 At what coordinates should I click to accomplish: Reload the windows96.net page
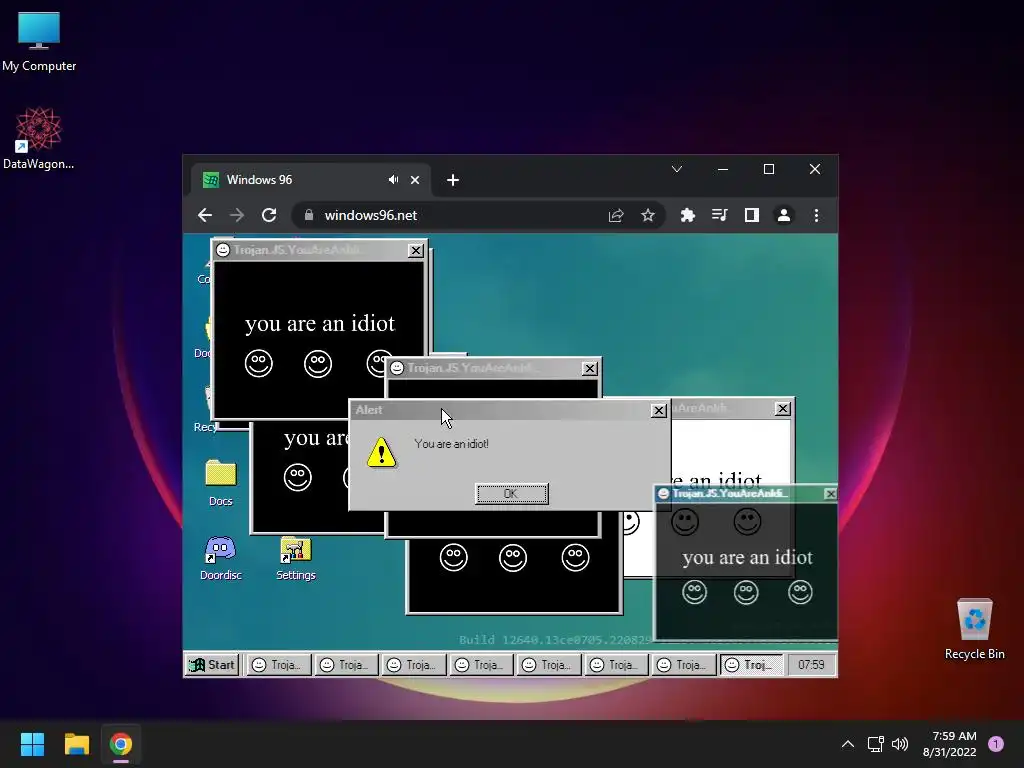[x=269, y=215]
